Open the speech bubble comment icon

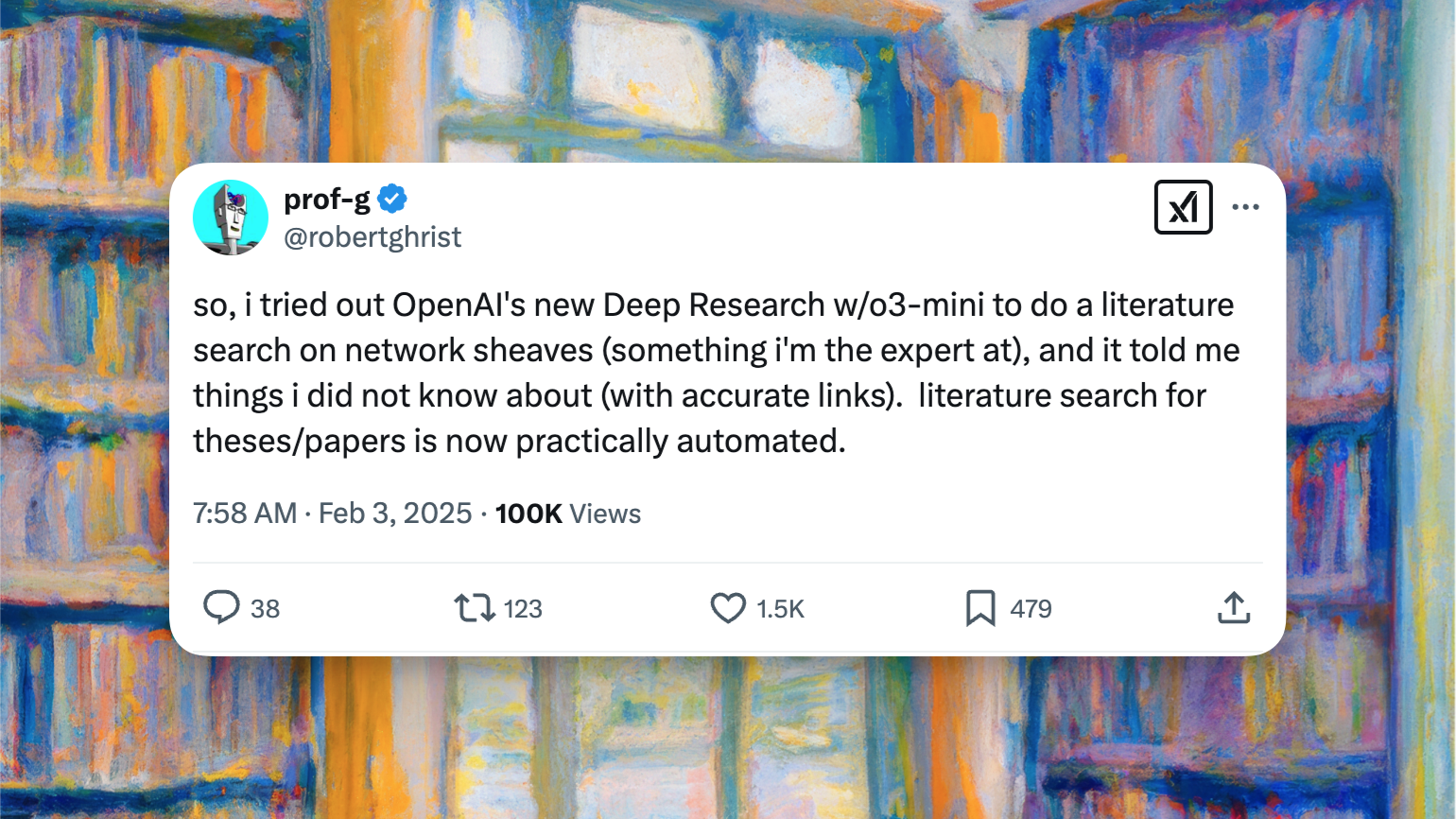[x=222, y=608]
